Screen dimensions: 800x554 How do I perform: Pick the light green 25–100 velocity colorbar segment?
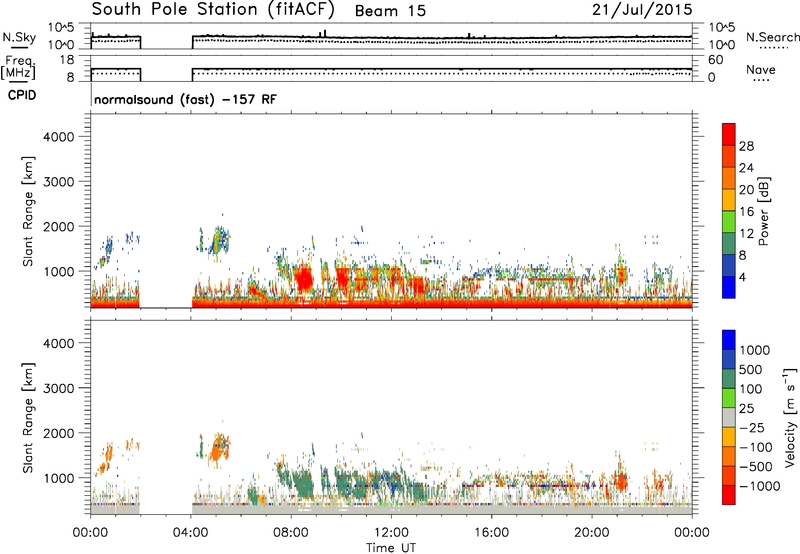729,398
